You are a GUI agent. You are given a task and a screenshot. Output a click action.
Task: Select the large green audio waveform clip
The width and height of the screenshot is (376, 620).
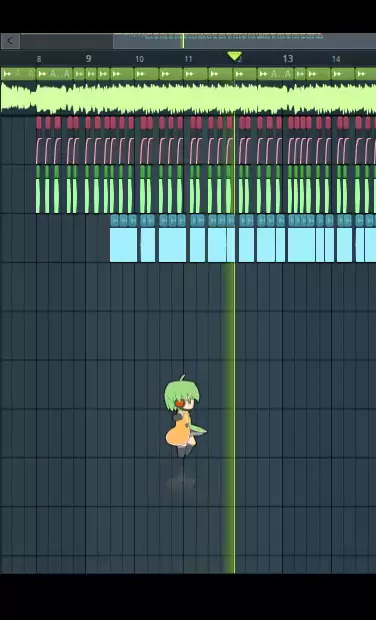point(188,98)
